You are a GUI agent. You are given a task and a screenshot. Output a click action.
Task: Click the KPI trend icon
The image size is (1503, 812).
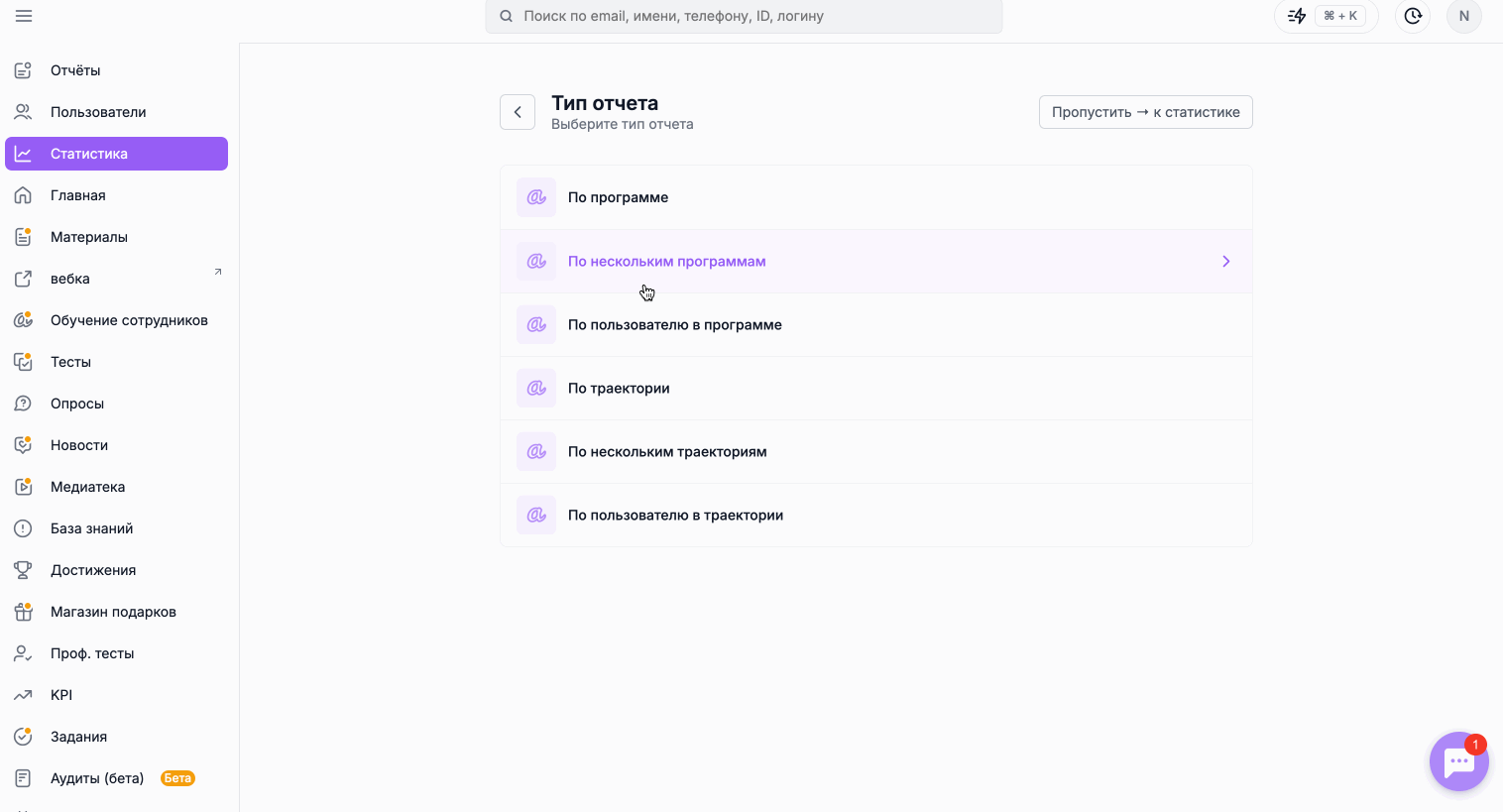click(23, 695)
